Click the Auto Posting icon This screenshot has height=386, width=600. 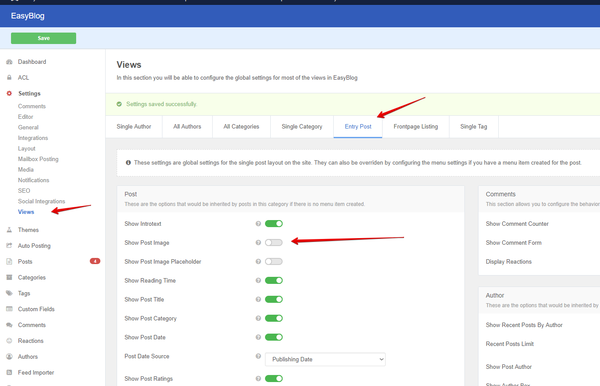(x=9, y=246)
